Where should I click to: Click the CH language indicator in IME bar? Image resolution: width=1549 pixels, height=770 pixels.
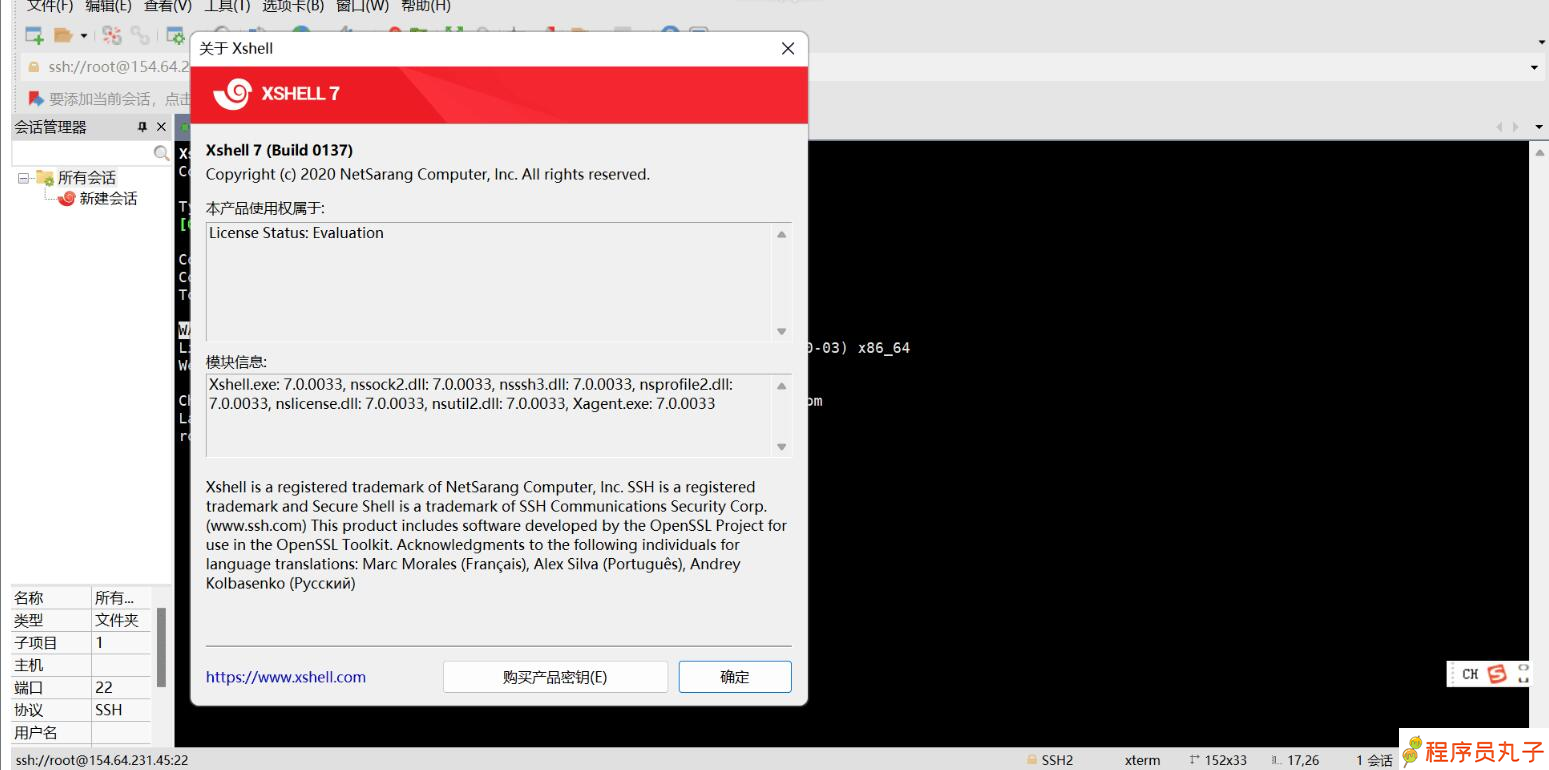[x=1470, y=674]
